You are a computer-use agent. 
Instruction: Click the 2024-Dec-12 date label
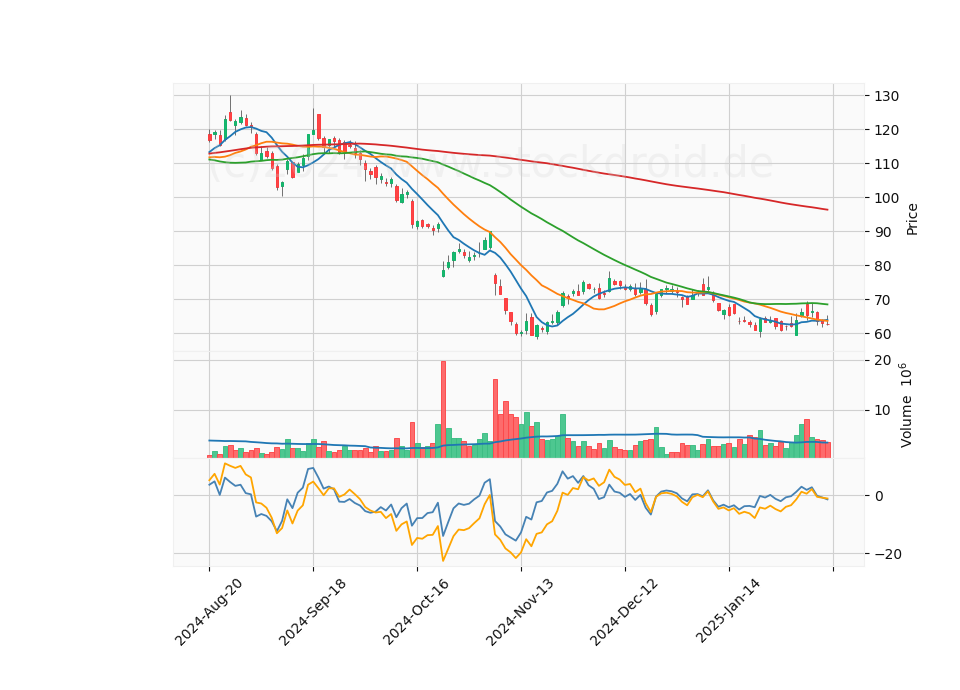click(624, 612)
